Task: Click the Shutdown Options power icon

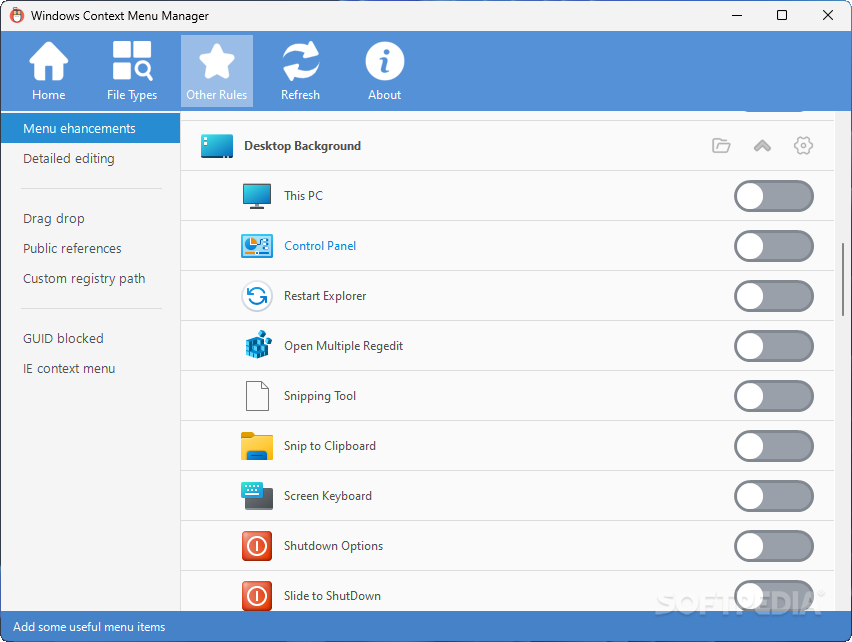Action: [257, 546]
